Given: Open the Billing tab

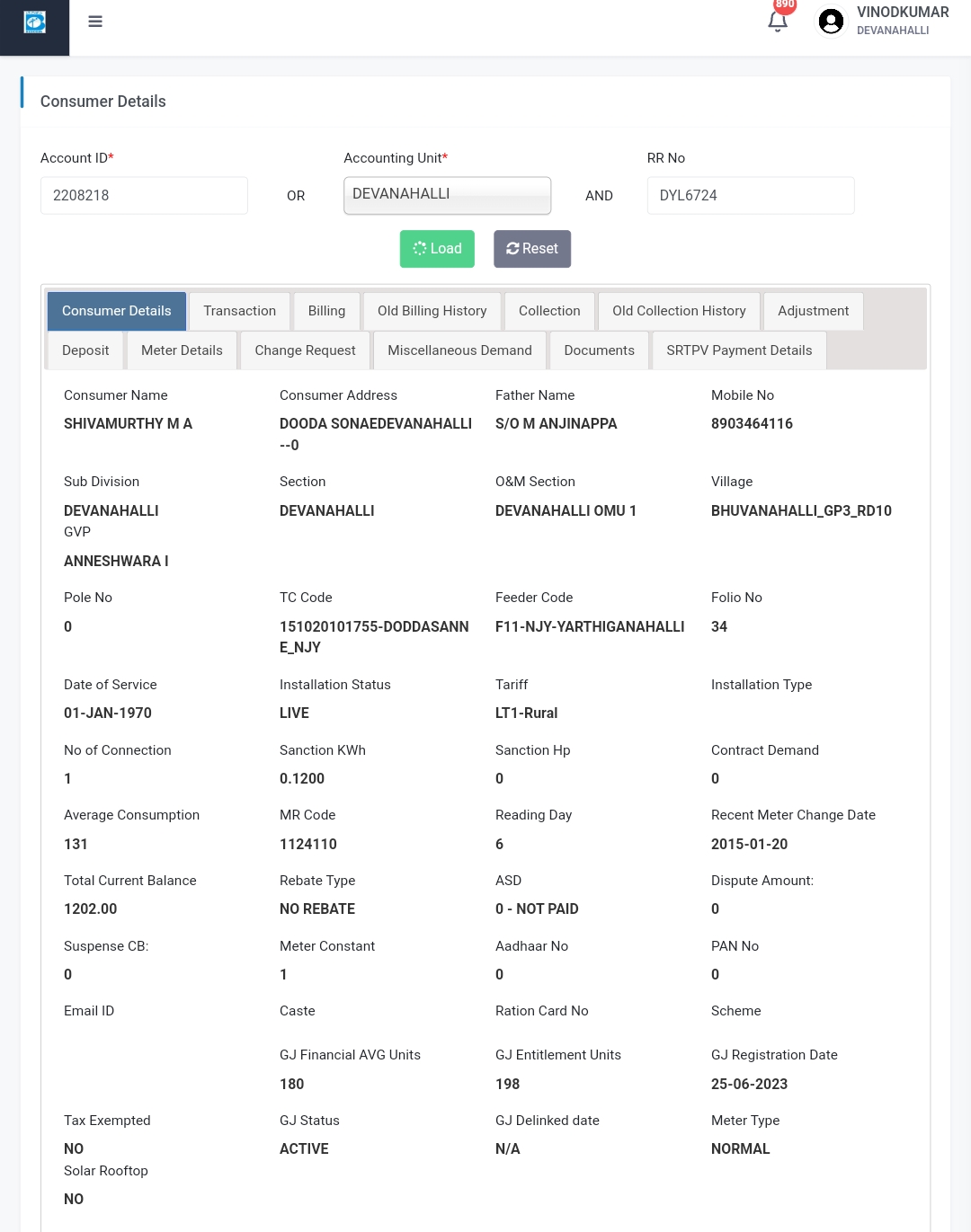Looking at the screenshot, I should tap(326, 311).
